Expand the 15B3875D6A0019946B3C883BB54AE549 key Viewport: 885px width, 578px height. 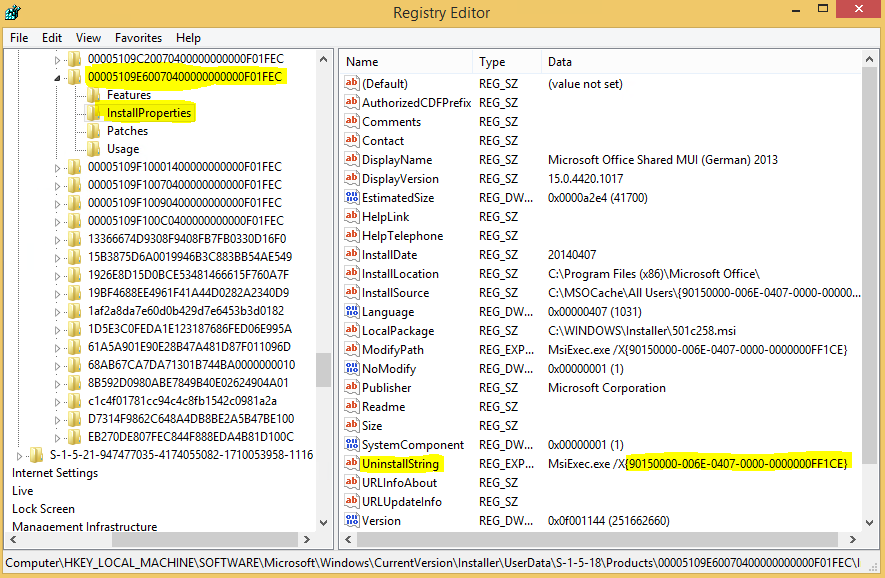pyautogui.click(x=57, y=257)
